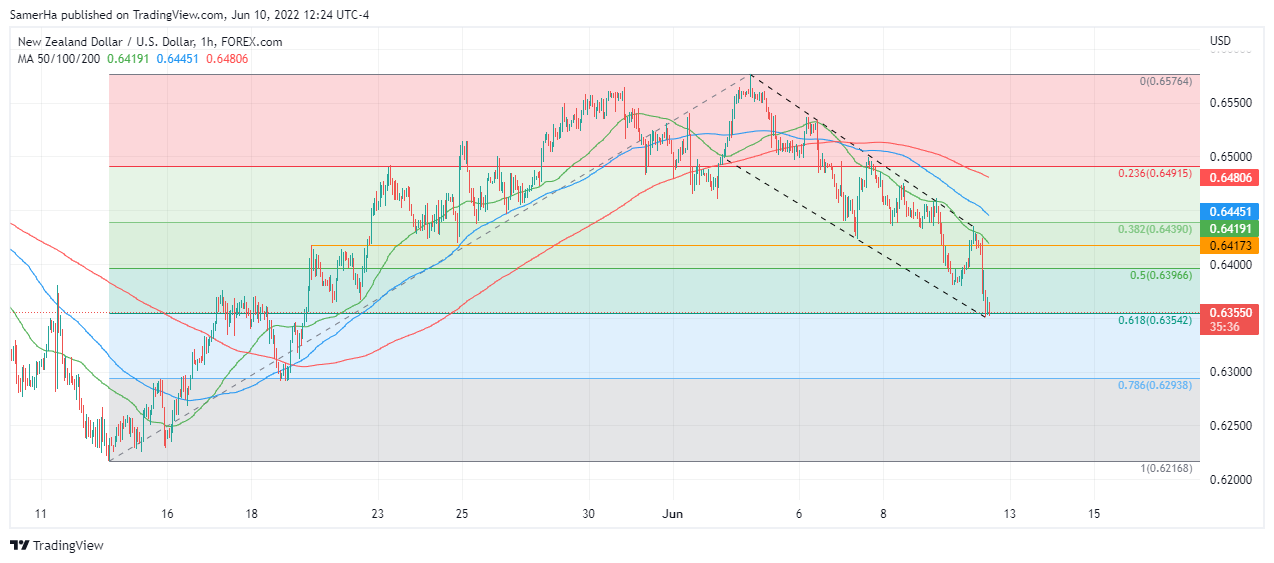Click the Jun marker on the time axis
1274x563 pixels.
[x=671, y=514]
